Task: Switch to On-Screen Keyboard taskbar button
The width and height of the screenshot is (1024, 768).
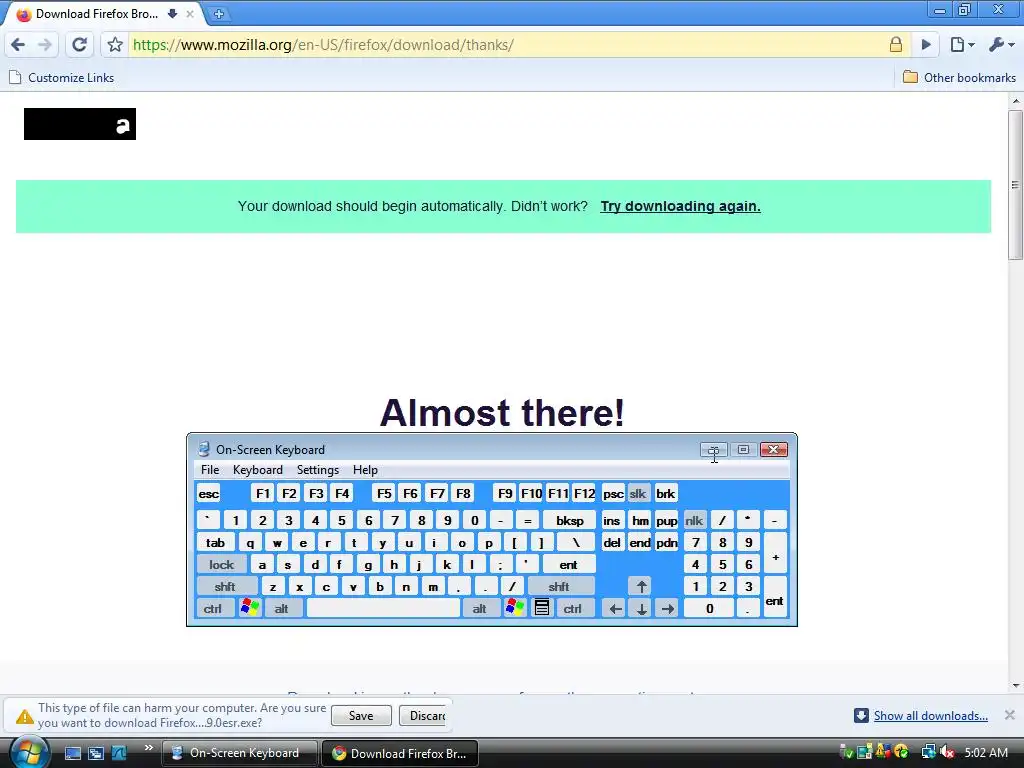Action: coord(239,753)
